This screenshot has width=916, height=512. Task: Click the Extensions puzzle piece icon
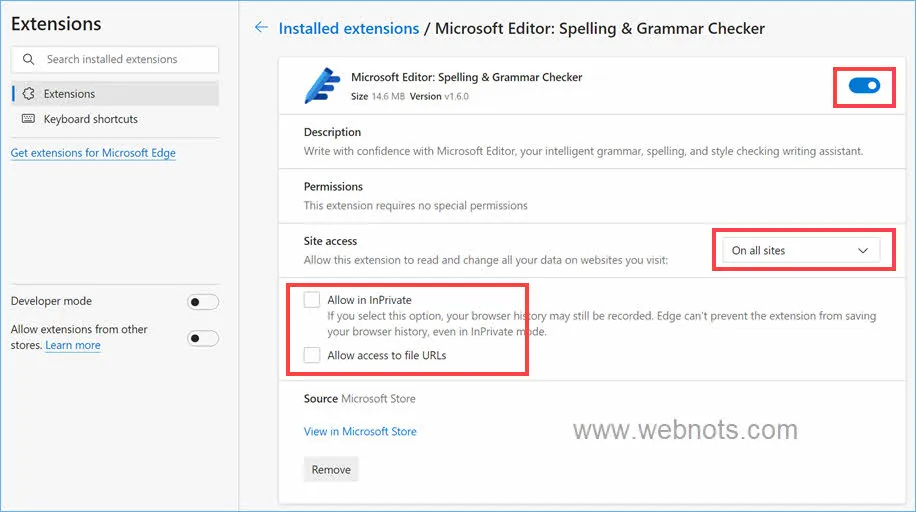tap(28, 94)
